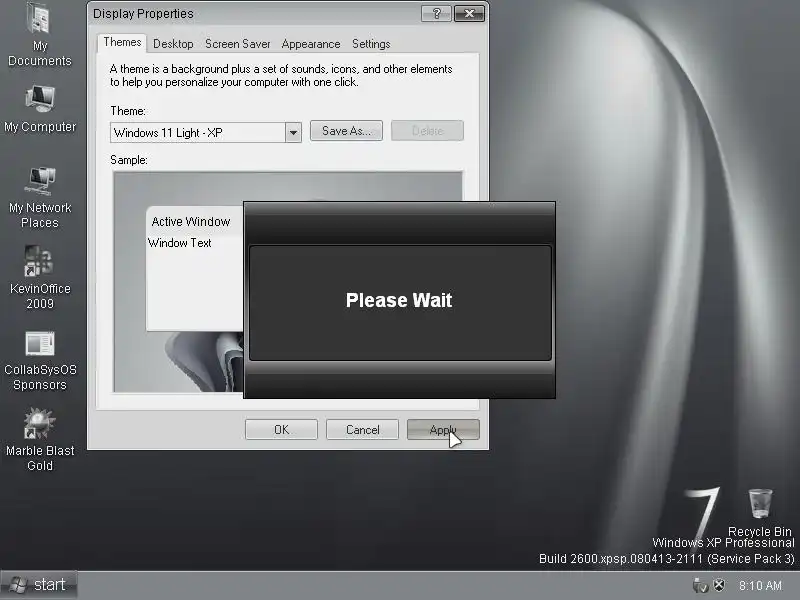800x600 pixels.
Task: Open the Appearance tab
Action: tap(311, 44)
